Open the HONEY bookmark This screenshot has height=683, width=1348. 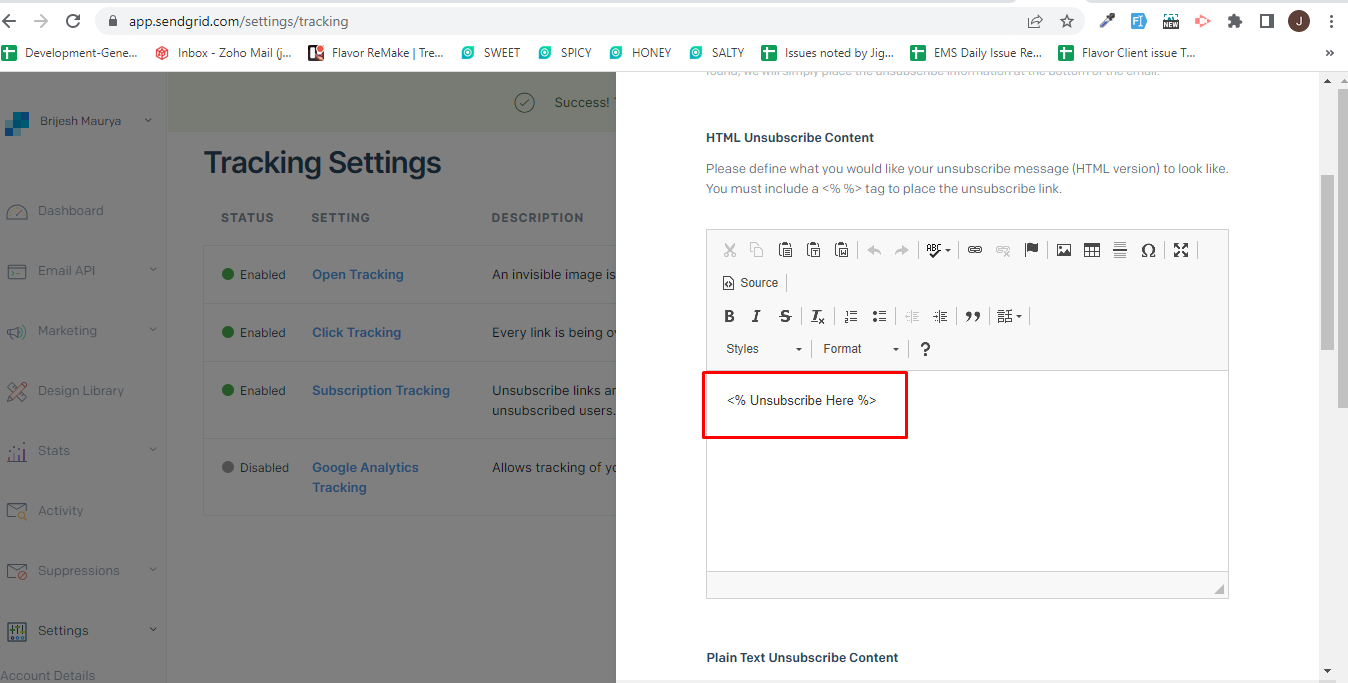tap(640, 53)
